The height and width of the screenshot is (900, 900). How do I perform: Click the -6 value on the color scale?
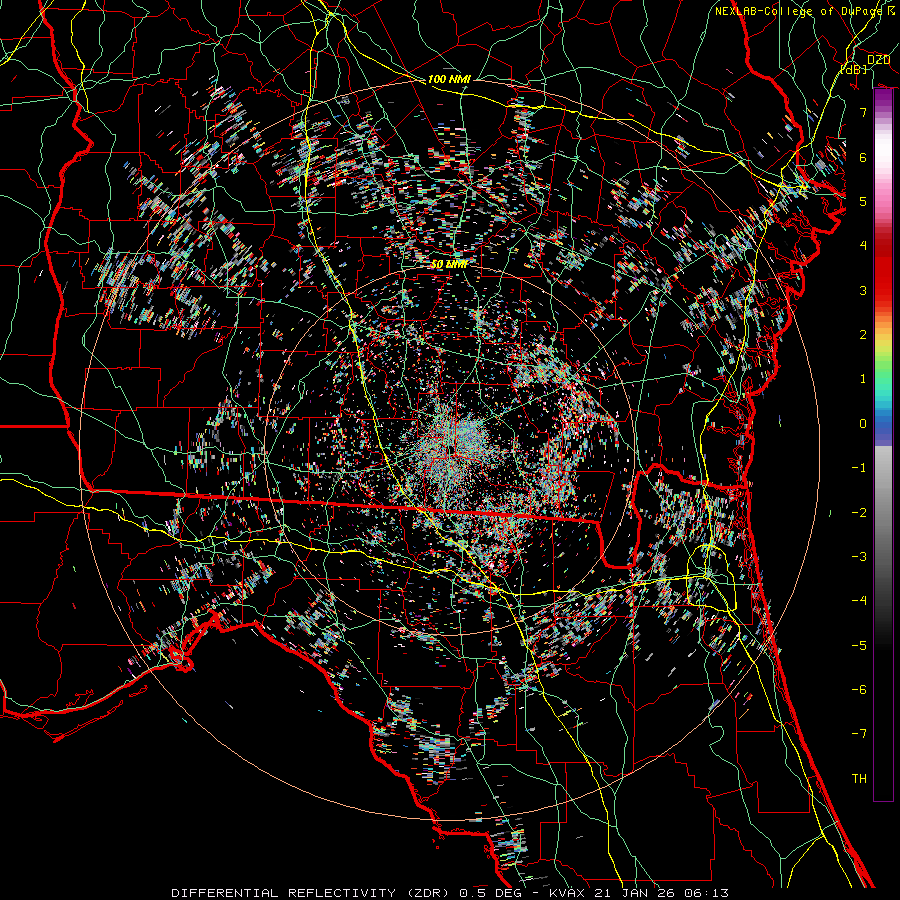tap(859, 690)
